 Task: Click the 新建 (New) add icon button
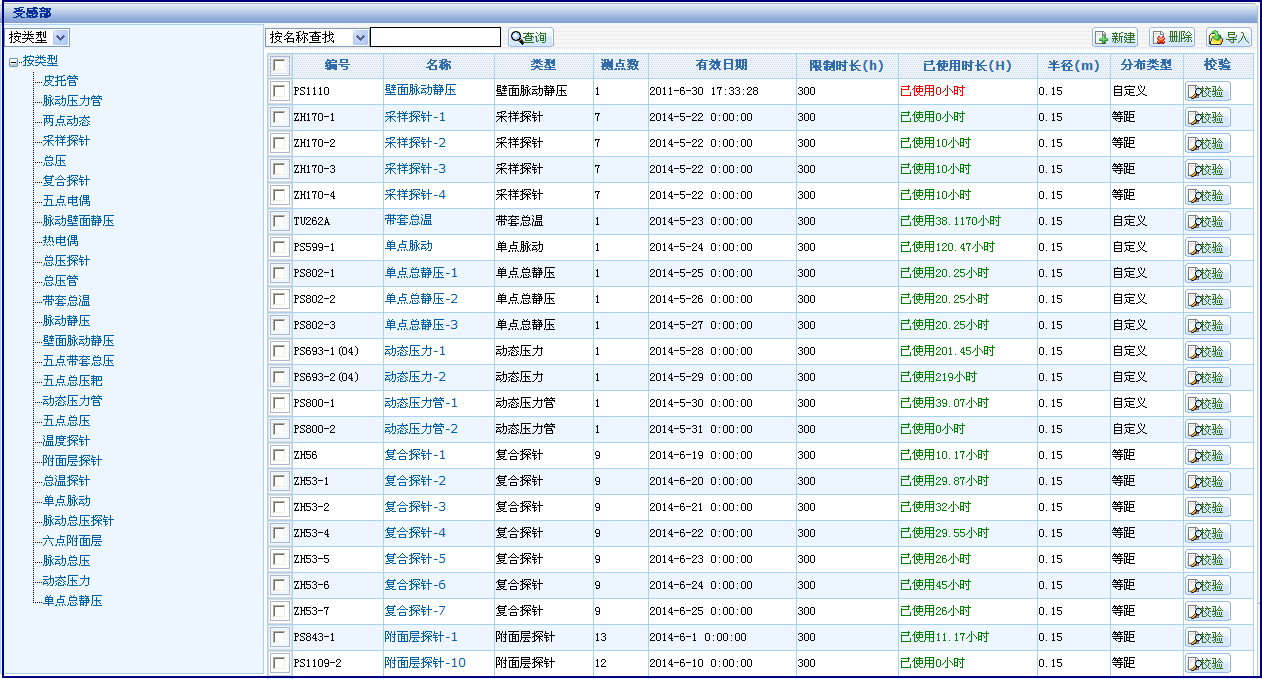(1115, 37)
